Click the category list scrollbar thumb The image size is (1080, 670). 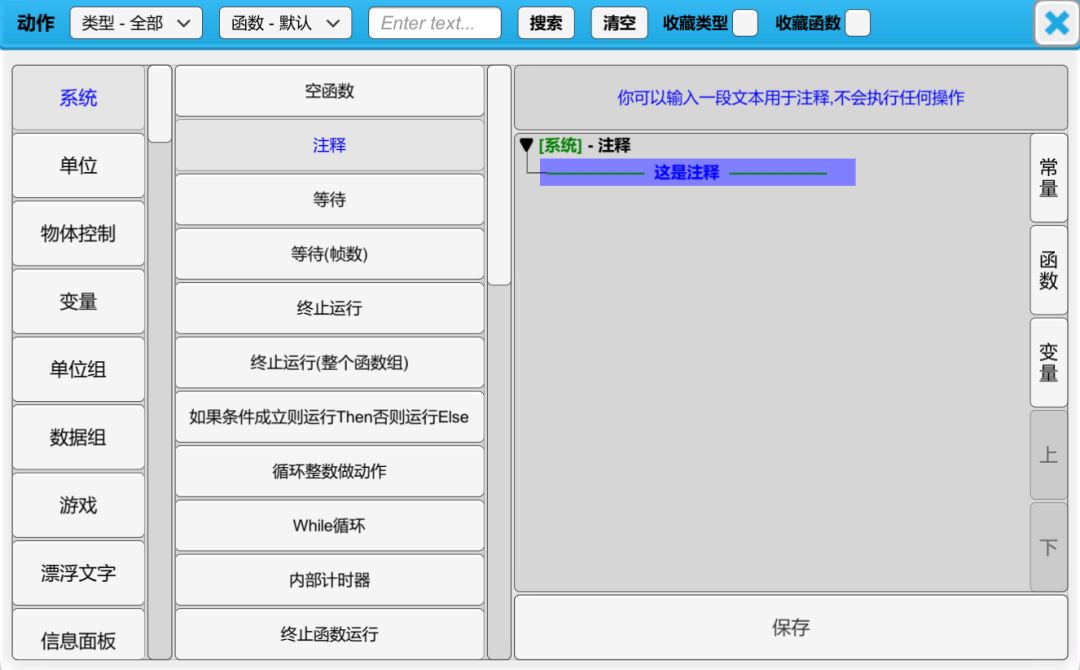(x=160, y=104)
